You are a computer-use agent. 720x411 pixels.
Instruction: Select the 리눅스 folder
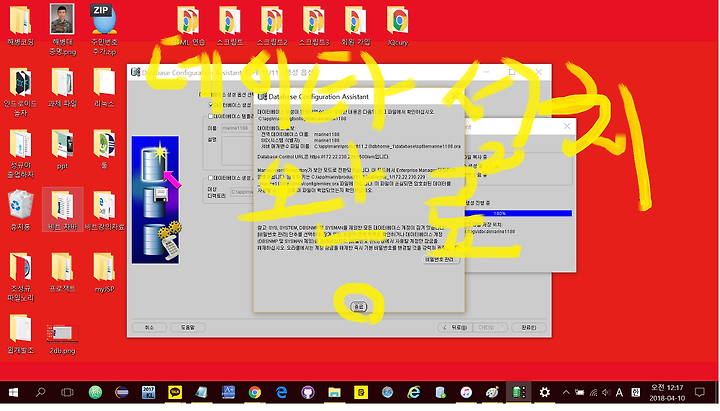click(104, 88)
